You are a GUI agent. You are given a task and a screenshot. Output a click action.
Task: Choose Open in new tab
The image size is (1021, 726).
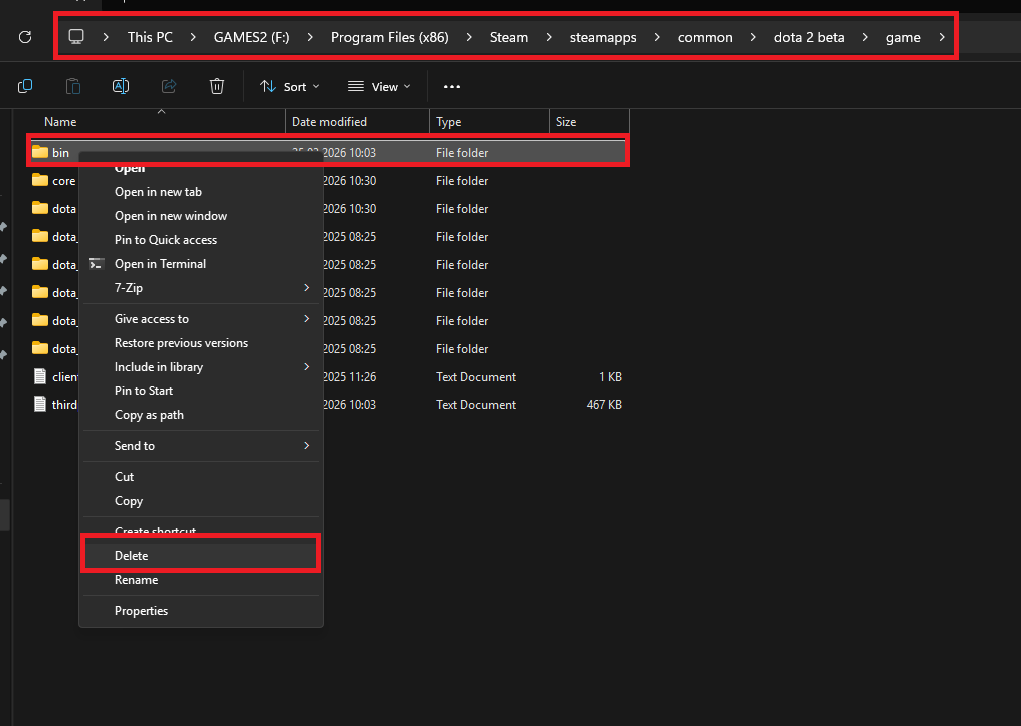point(201,192)
